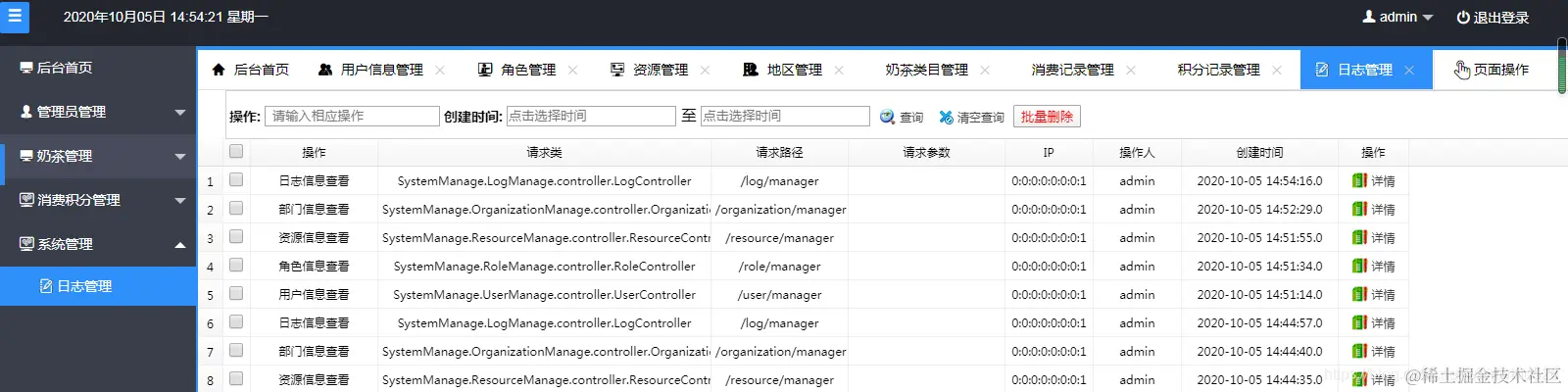
Task: Close the 积分记录管理 tab
Action: (x=1277, y=70)
